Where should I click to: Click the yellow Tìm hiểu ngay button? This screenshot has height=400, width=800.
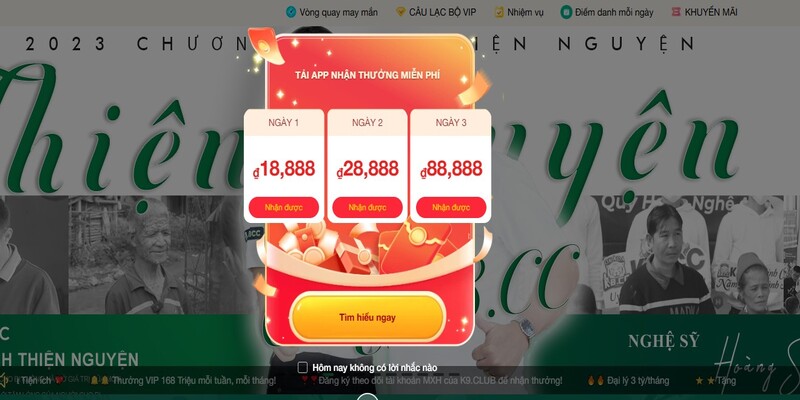pyautogui.click(x=367, y=317)
